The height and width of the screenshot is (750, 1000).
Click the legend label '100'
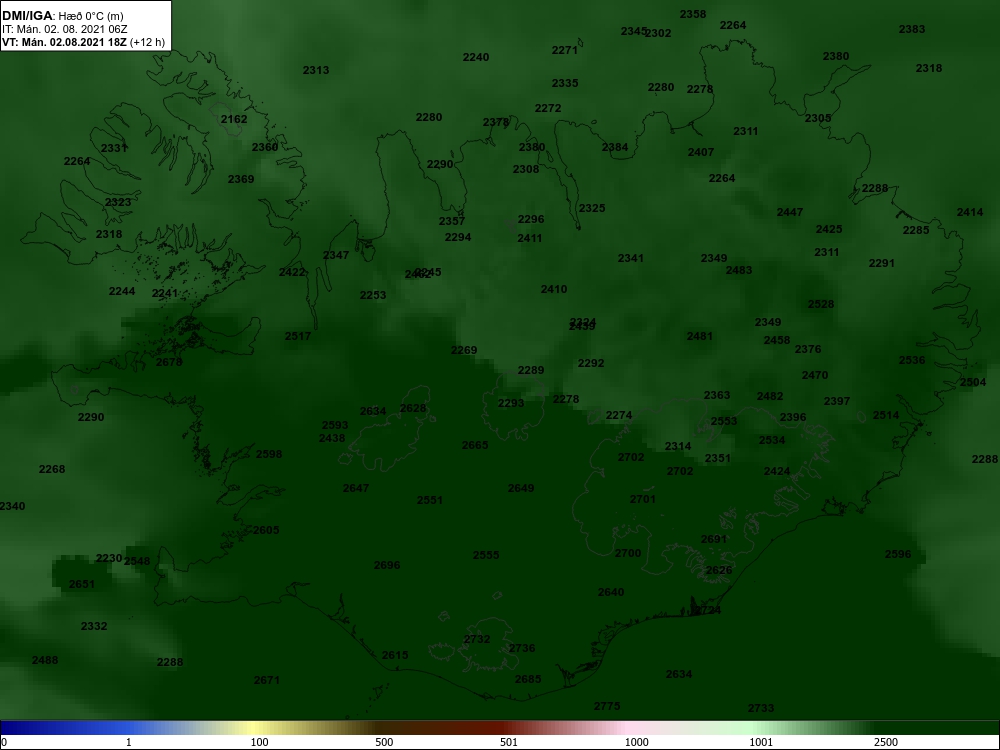pyautogui.click(x=260, y=742)
